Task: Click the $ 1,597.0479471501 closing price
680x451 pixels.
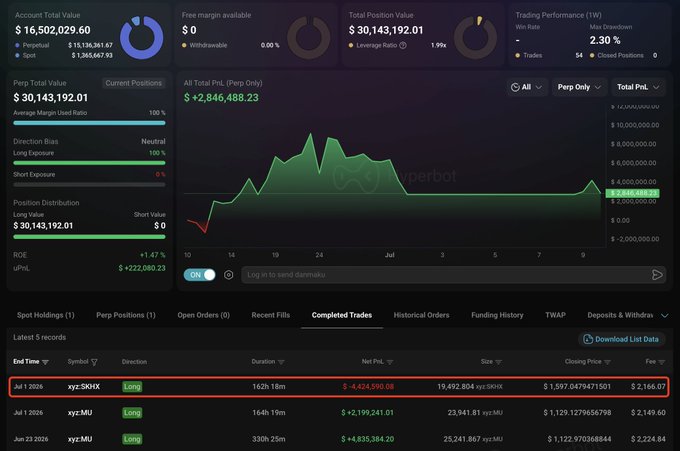Action: pos(577,386)
